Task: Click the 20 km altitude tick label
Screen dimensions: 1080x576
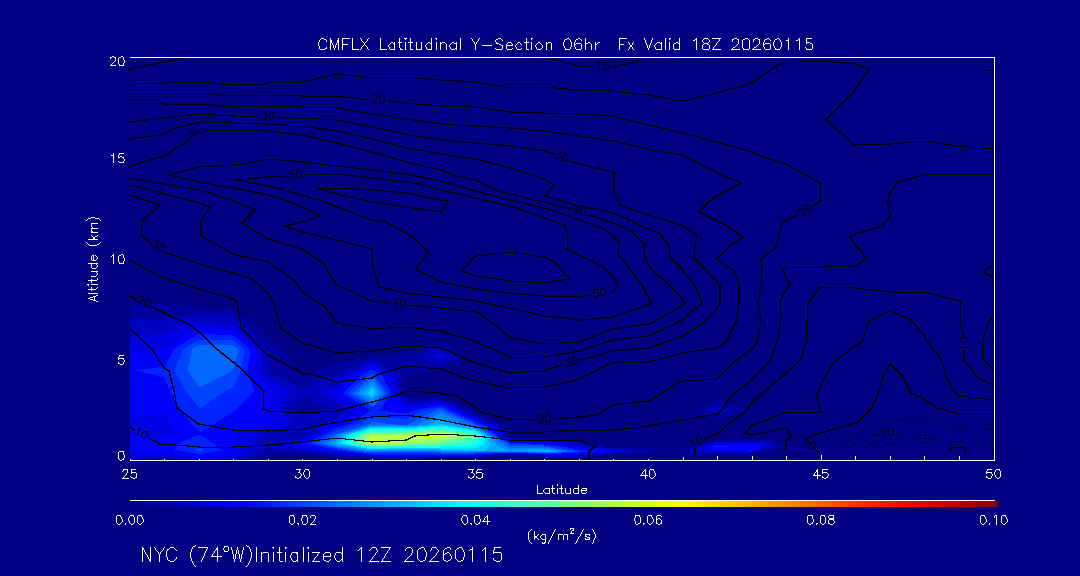Action: coord(115,61)
